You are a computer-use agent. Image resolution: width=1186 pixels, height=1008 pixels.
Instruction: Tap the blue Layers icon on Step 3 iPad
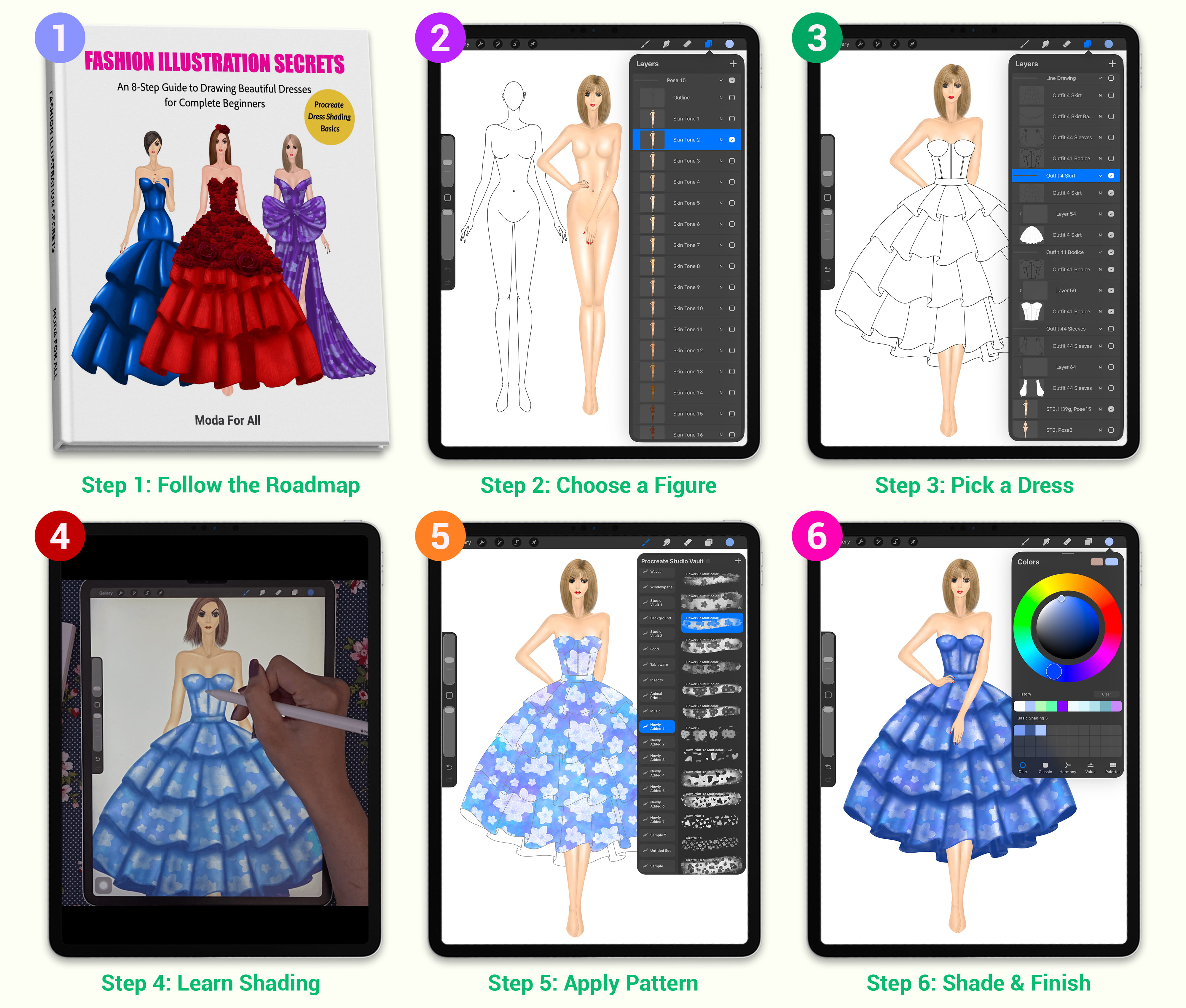pos(1088,44)
